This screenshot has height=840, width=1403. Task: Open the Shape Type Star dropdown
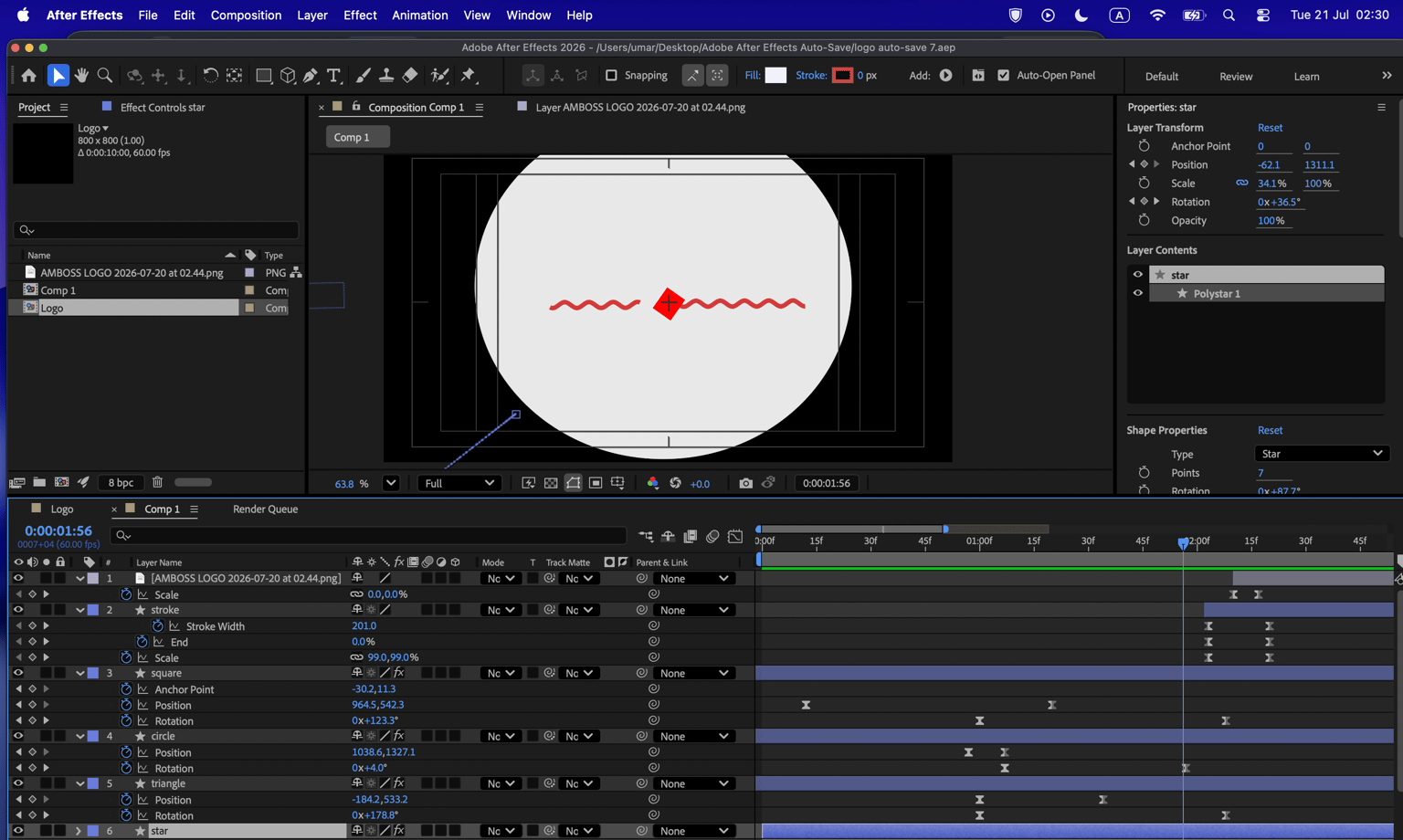(1321, 454)
